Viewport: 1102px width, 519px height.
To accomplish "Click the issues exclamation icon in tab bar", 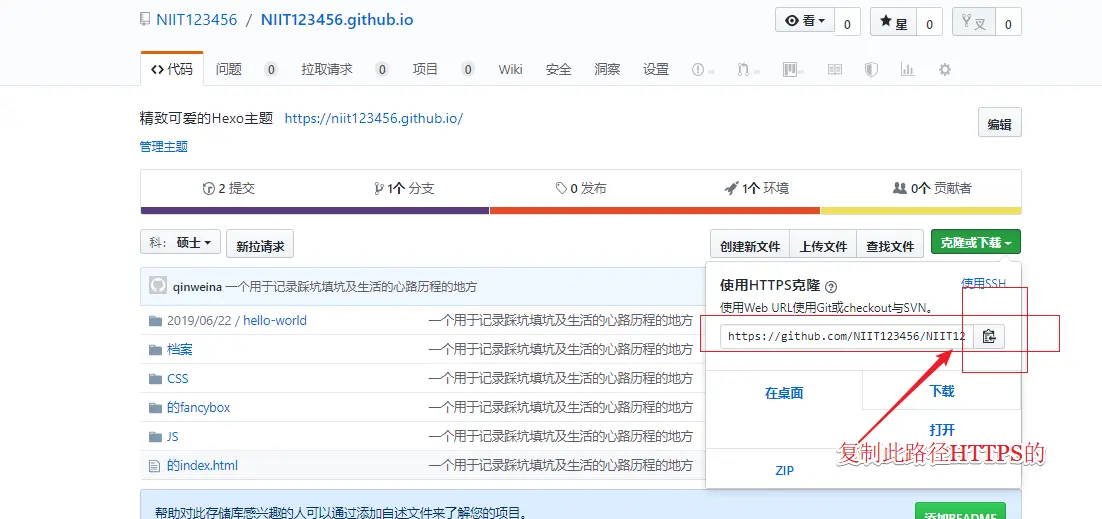I will tap(698, 70).
